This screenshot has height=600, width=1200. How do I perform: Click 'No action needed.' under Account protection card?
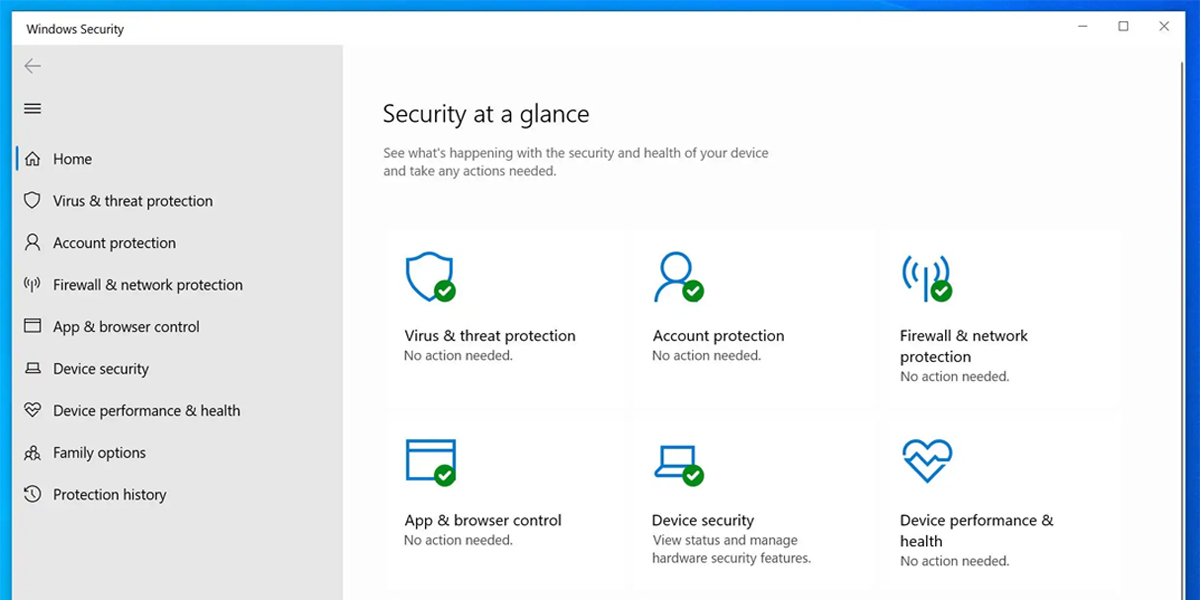[x=706, y=356]
